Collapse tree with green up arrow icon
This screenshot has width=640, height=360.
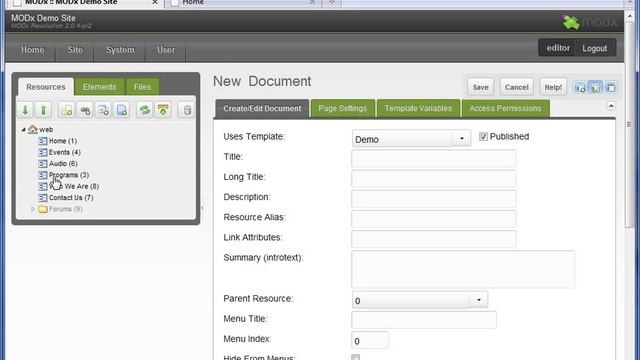[44, 110]
